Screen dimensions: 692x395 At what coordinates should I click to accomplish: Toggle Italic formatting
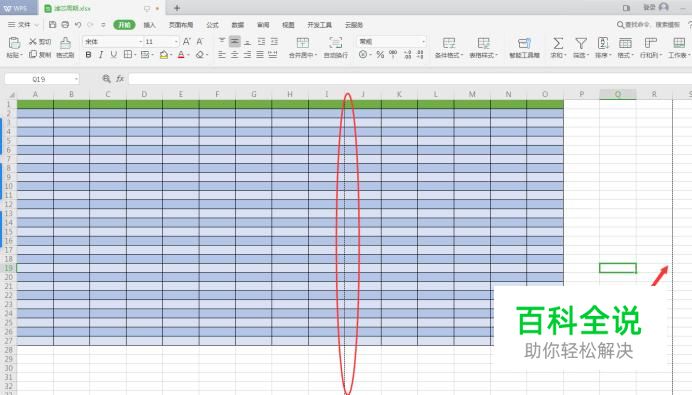pos(101,55)
